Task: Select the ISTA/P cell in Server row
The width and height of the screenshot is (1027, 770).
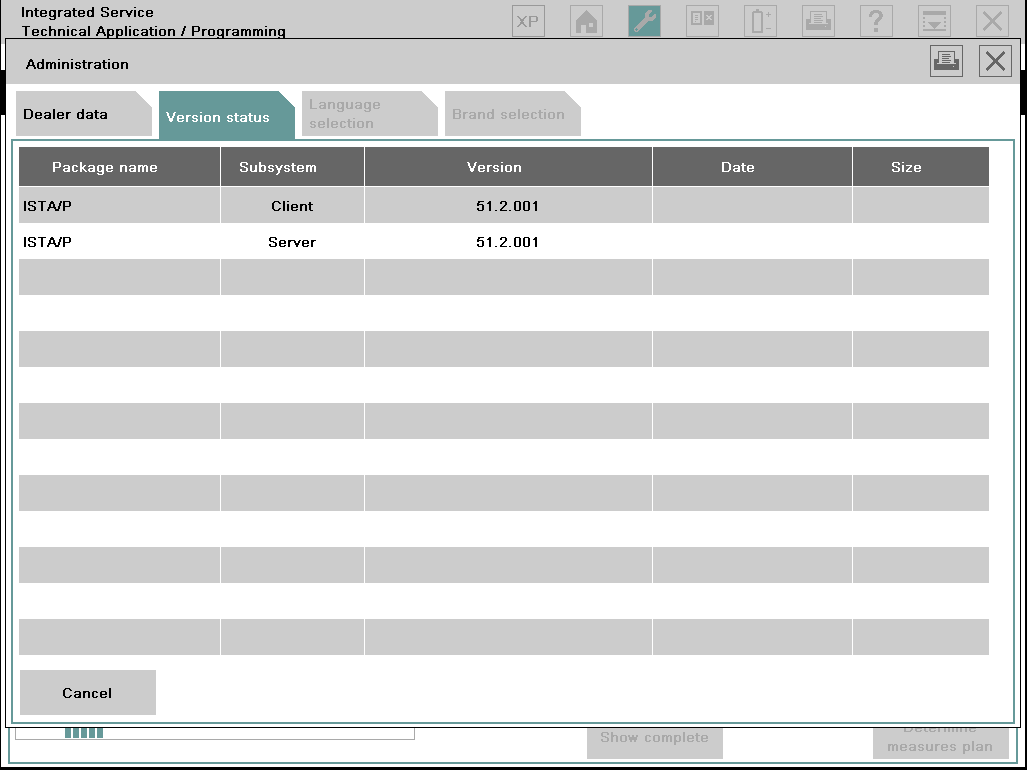Action: (x=119, y=242)
